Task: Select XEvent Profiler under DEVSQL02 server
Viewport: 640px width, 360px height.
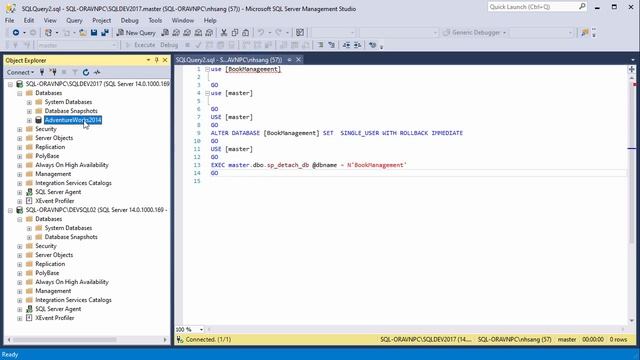Action: click(x=55, y=318)
